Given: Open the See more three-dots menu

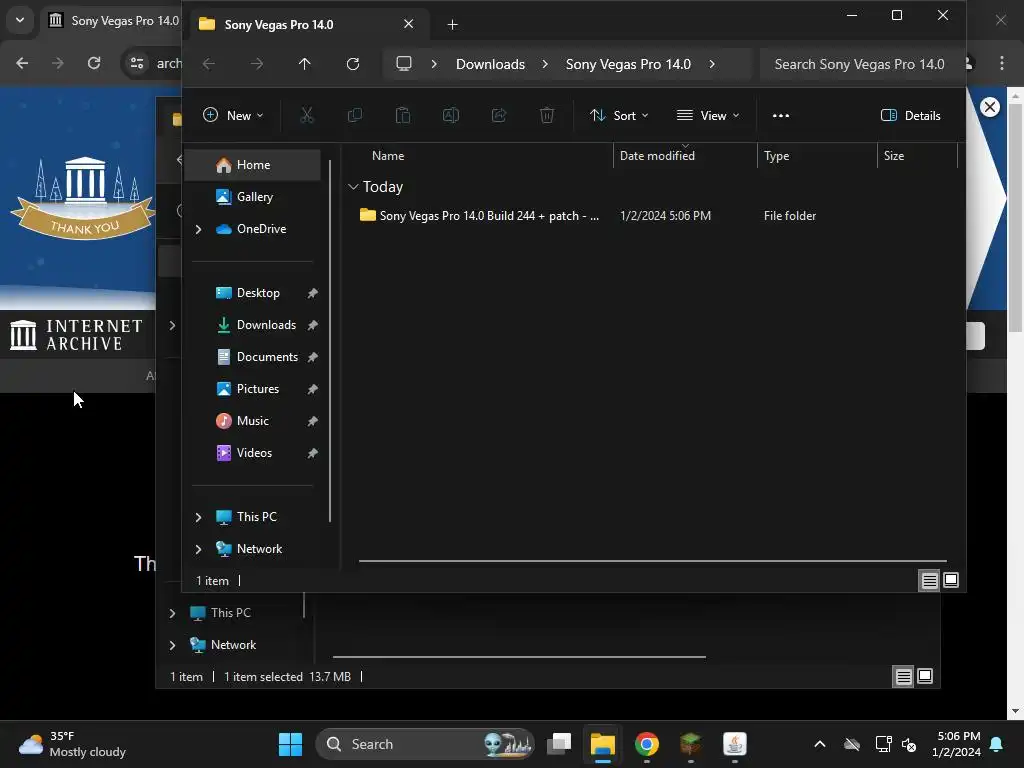Looking at the screenshot, I should click(x=780, y=116).
